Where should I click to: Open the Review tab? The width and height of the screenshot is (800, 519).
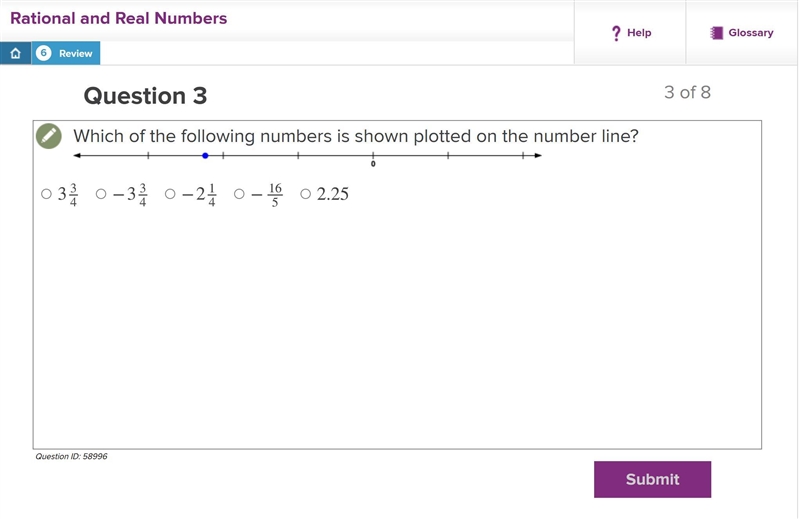point(66,53)
